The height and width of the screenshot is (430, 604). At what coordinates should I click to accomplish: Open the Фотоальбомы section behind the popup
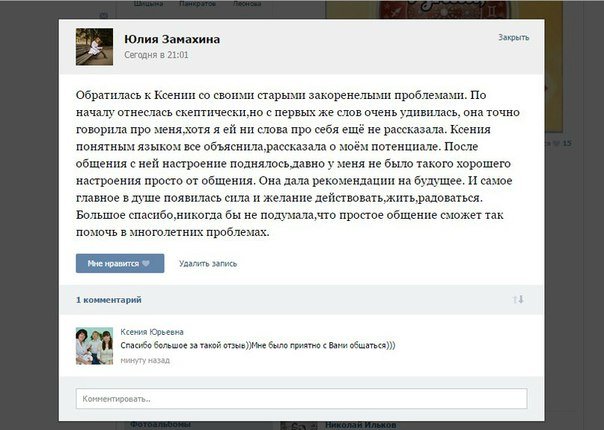point(160,424)
